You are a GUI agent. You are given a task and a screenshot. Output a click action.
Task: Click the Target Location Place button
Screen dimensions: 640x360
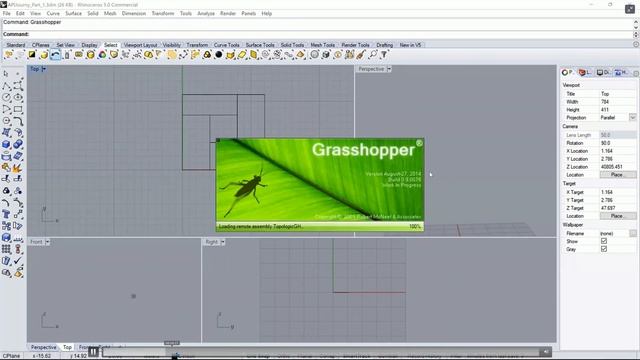pos(617,216)
